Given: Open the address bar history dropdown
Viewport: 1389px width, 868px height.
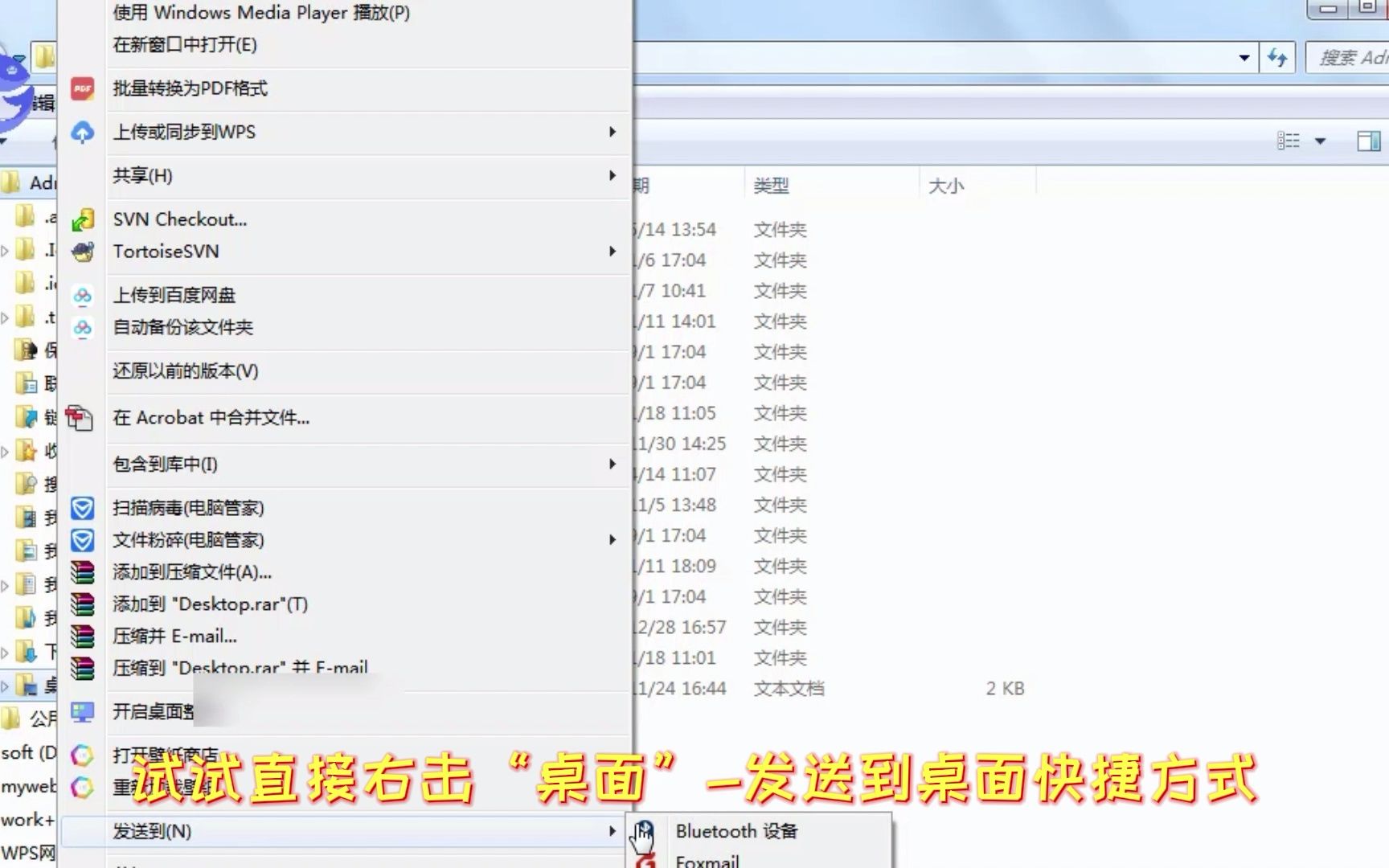Looking at the screenshot, I should (1244, 57).
